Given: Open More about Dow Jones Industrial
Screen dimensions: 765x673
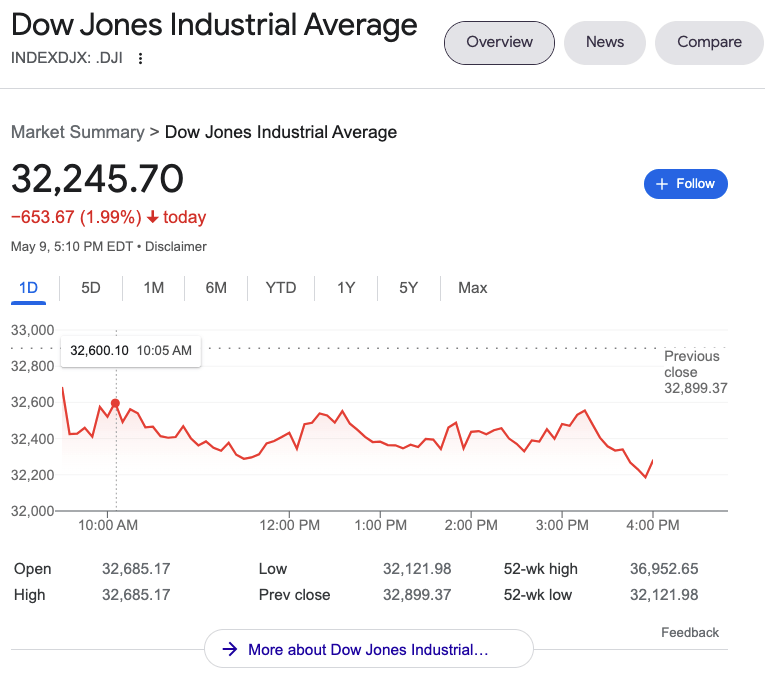Looking at the screenshot, I should pos(368,650).
